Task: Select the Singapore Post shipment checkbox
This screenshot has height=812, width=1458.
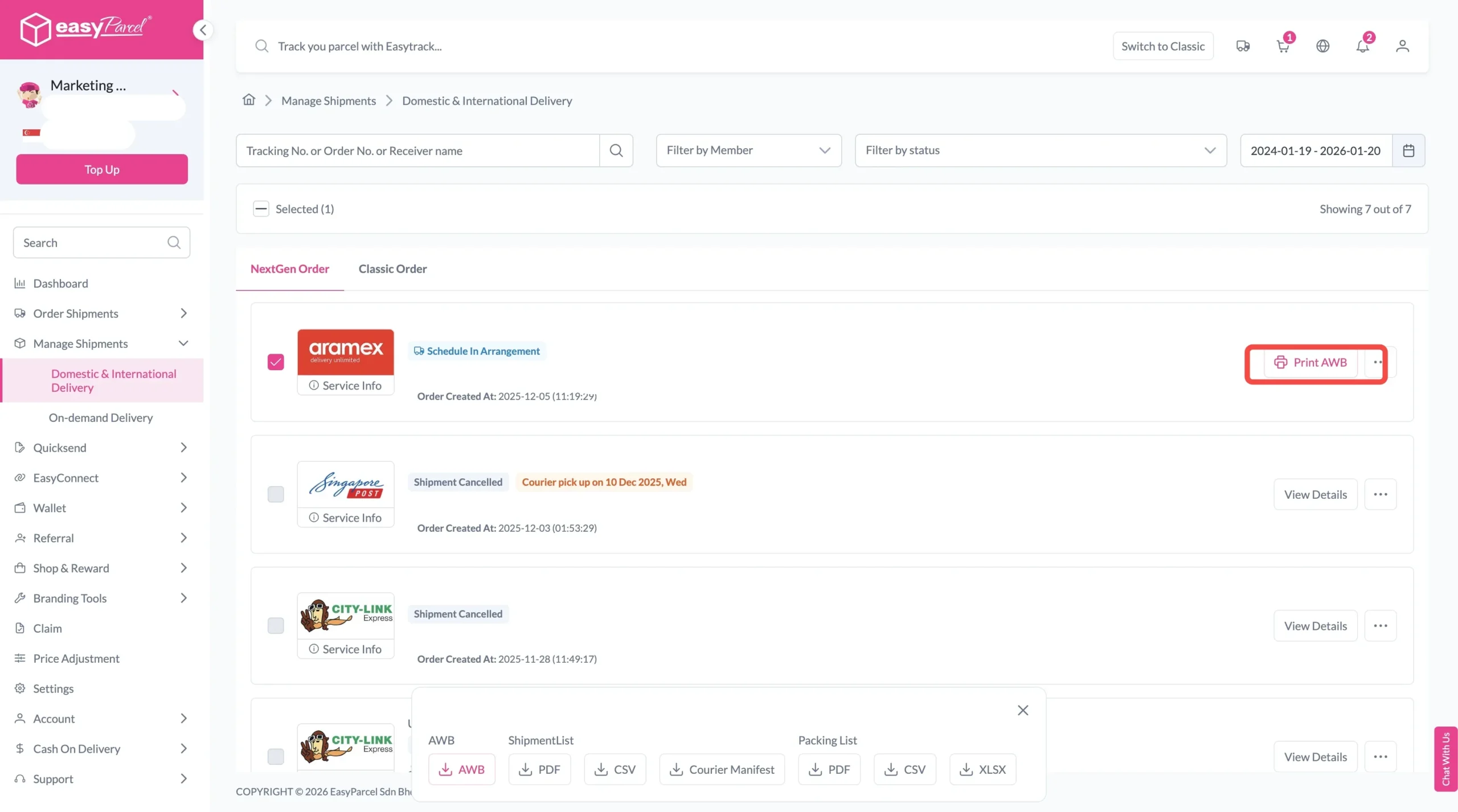Action: coord(276,494)
